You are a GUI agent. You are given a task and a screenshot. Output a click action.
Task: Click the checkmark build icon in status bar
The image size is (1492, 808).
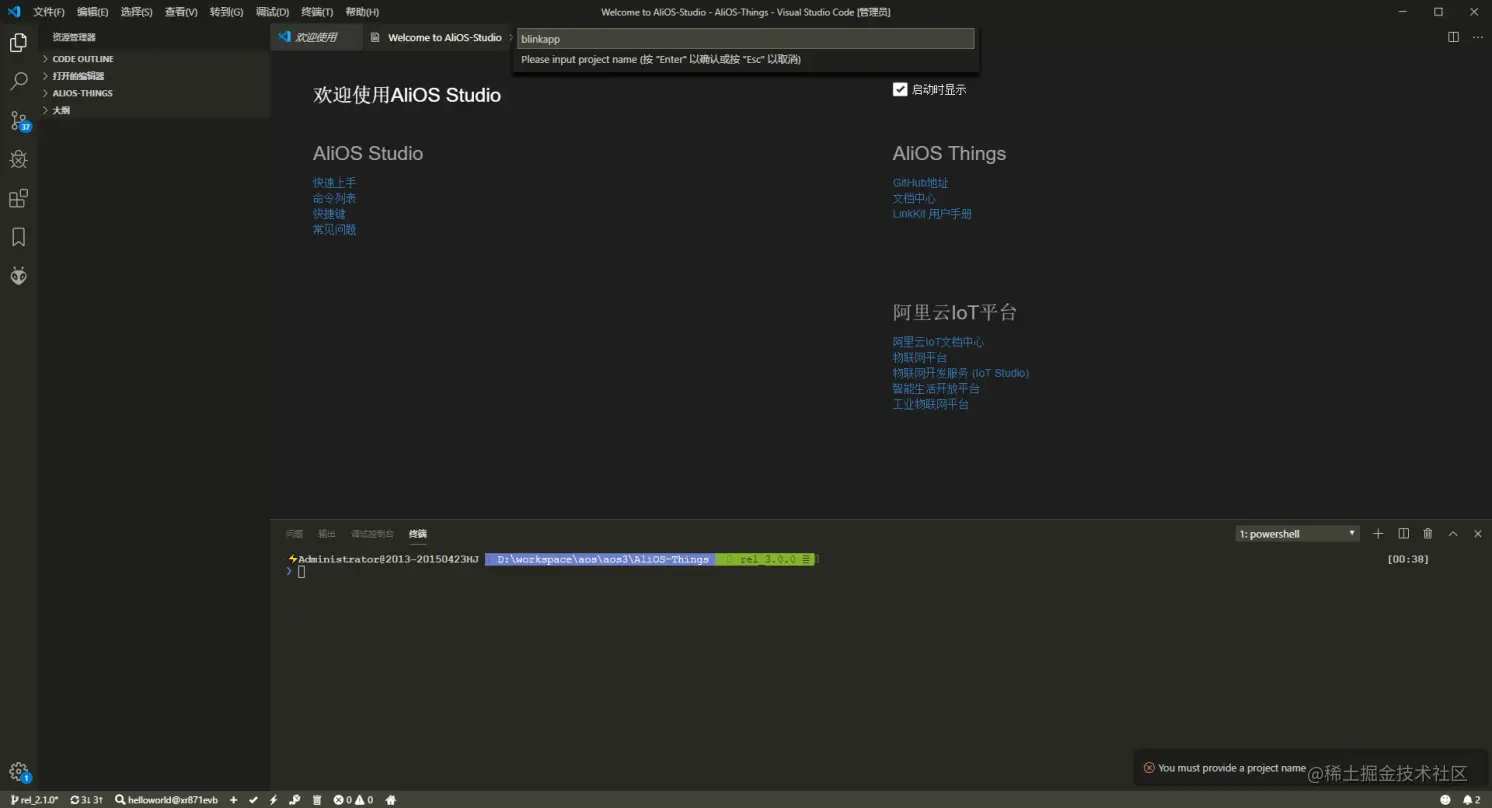click(254, 800)
